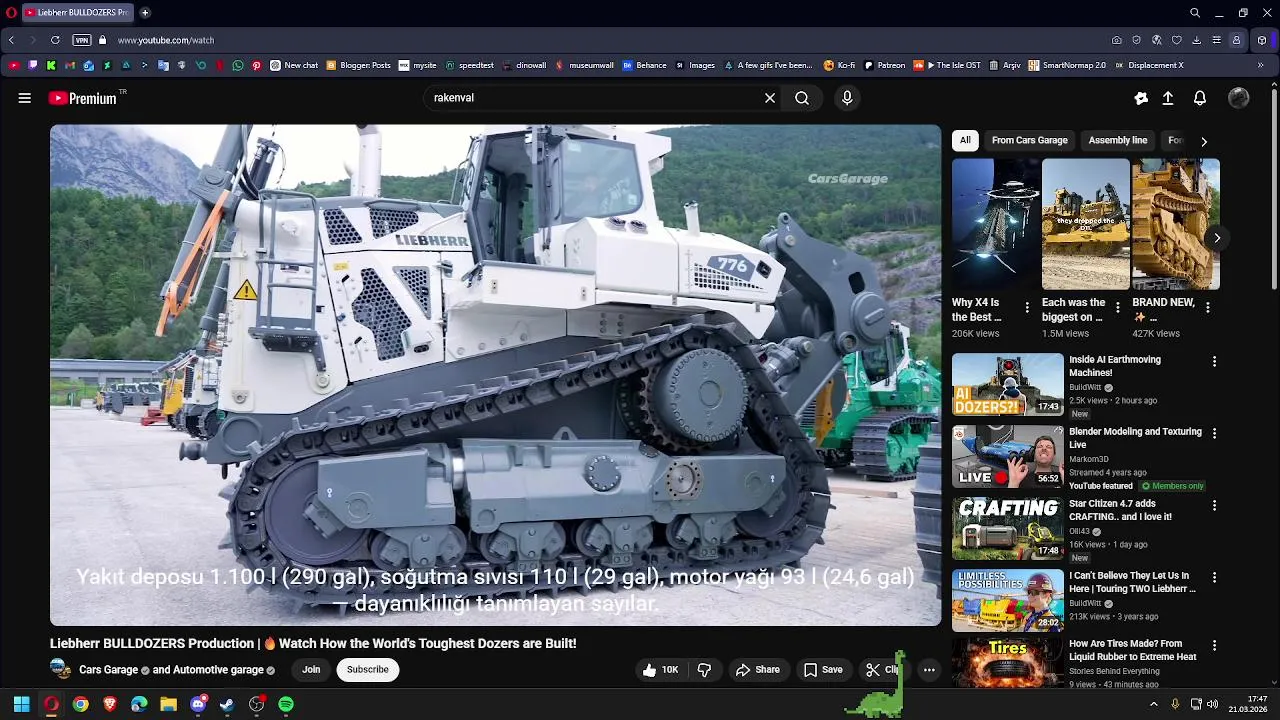Image resolution: width=1280 pixels, height=720 pixels.
Task: Reload the page in Opera
Action: tap(55, 40)
